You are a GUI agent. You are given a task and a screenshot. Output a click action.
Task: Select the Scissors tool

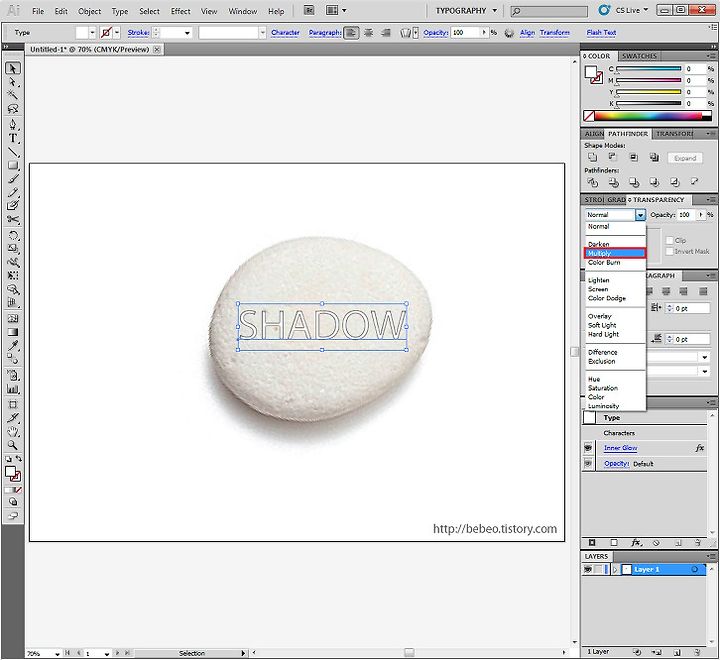tap(13, 220)
